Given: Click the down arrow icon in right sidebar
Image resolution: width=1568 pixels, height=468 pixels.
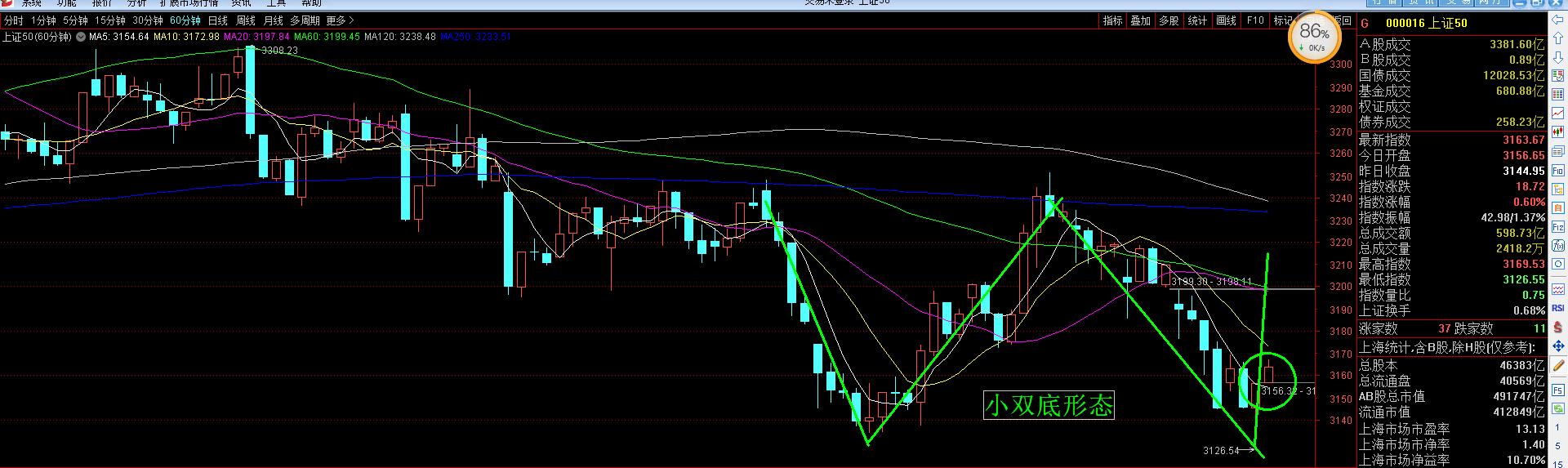Looking at the screenshot, I should click(1557, 57).
